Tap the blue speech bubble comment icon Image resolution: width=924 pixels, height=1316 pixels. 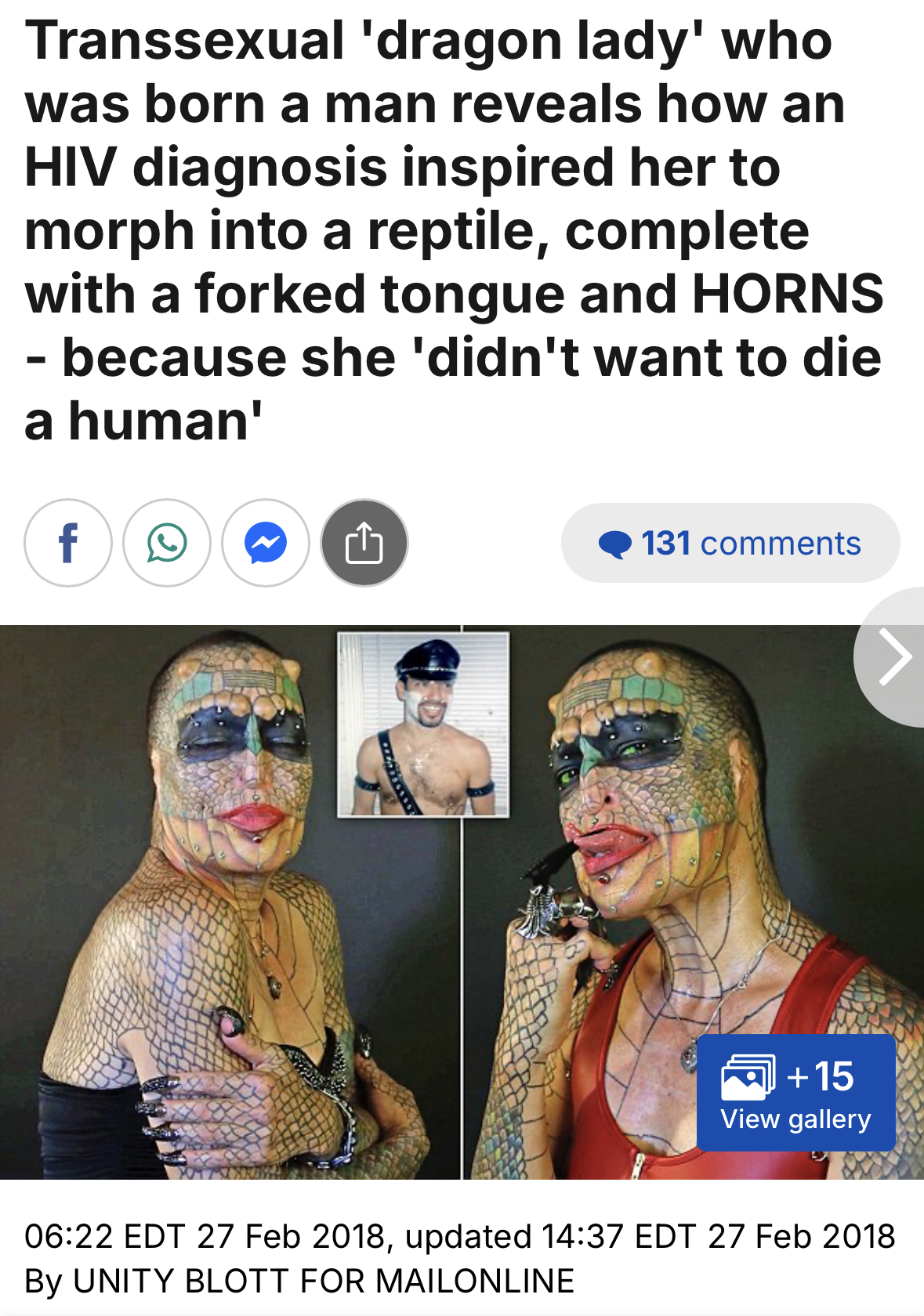tap(615, 544)
